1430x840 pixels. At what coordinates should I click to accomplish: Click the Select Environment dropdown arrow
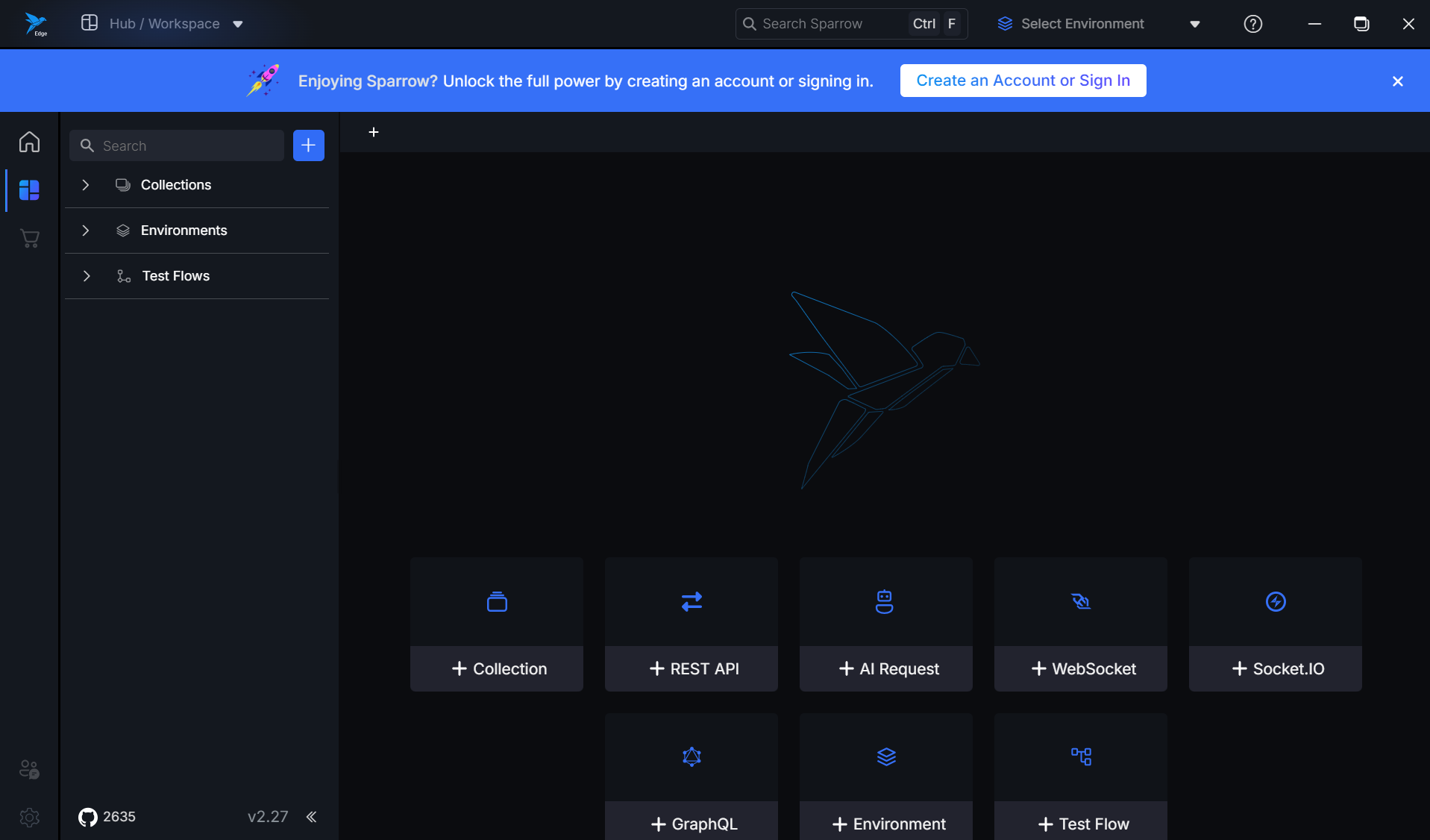tap(1195, 25)
